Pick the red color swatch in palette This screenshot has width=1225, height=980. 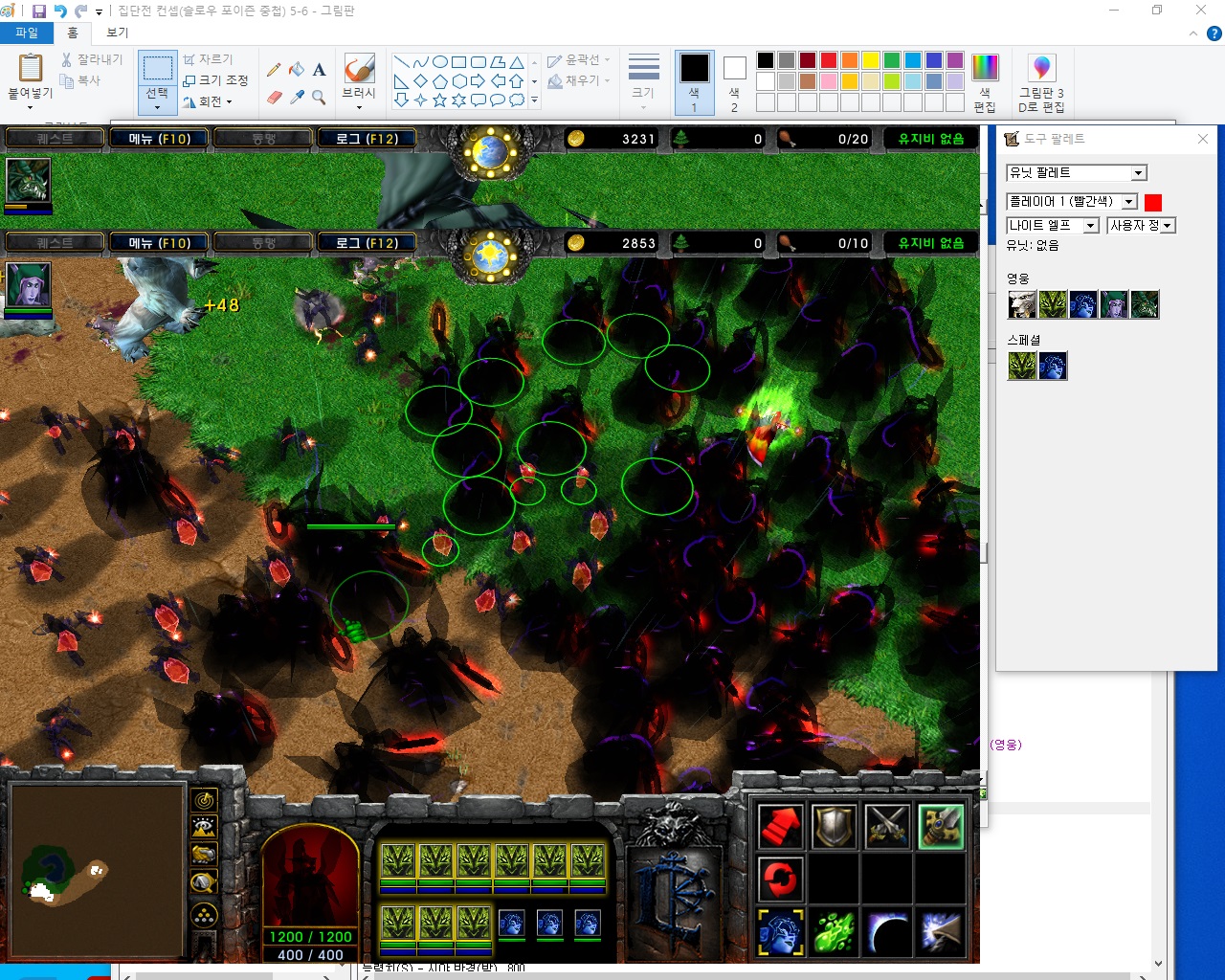829,60
